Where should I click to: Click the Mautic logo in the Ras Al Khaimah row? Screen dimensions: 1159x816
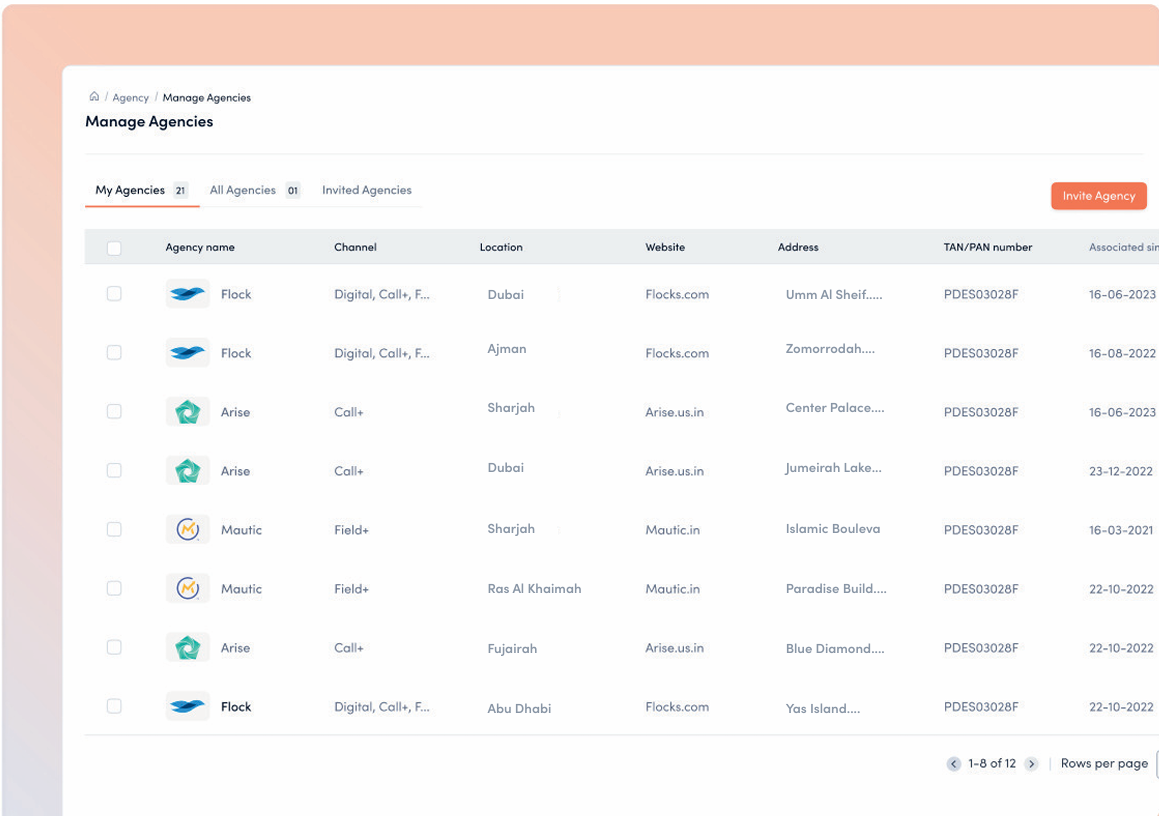coord(188,588)
